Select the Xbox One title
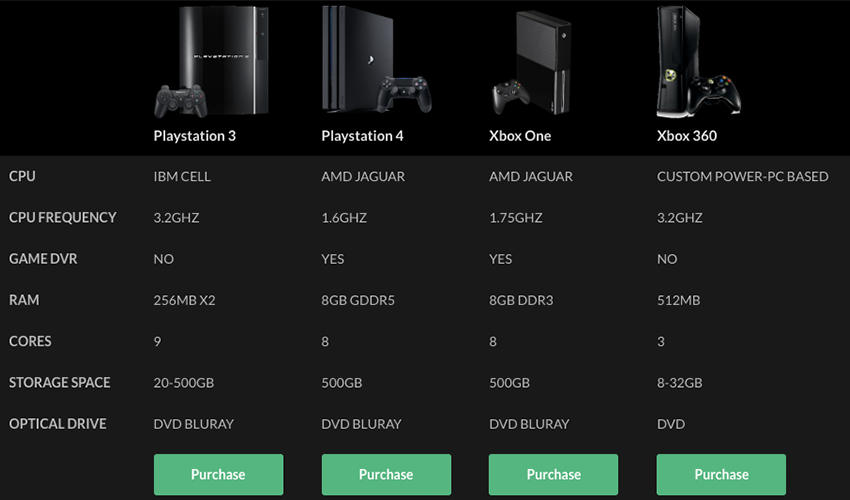 [520, 136]
